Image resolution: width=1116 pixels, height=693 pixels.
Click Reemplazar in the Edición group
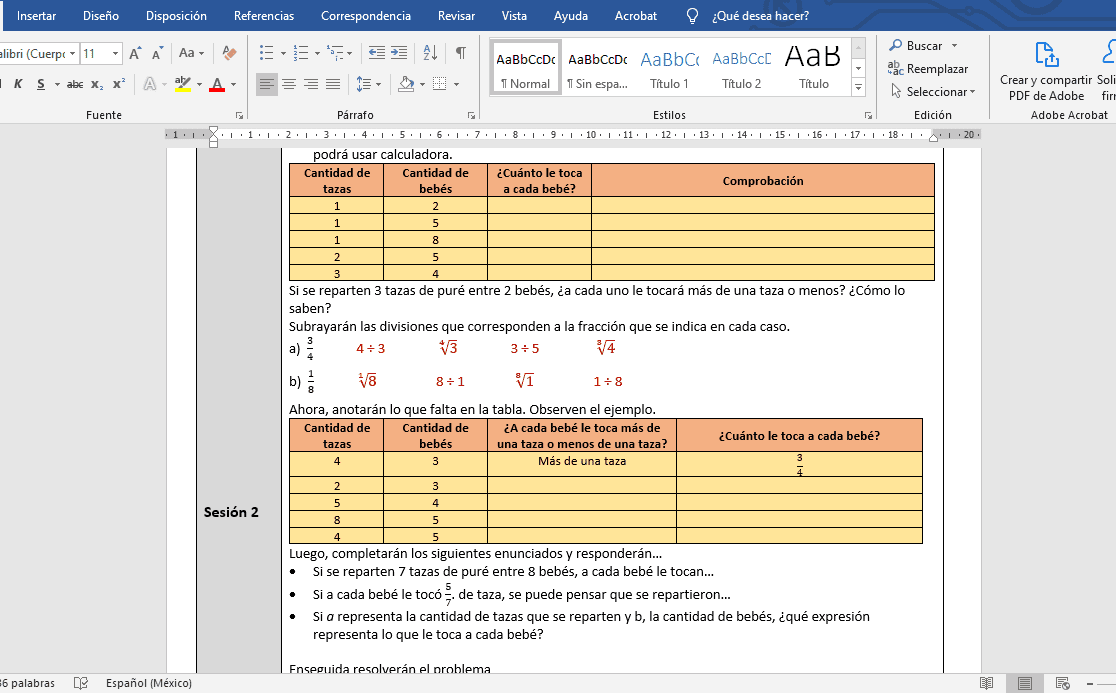point(928,69)
